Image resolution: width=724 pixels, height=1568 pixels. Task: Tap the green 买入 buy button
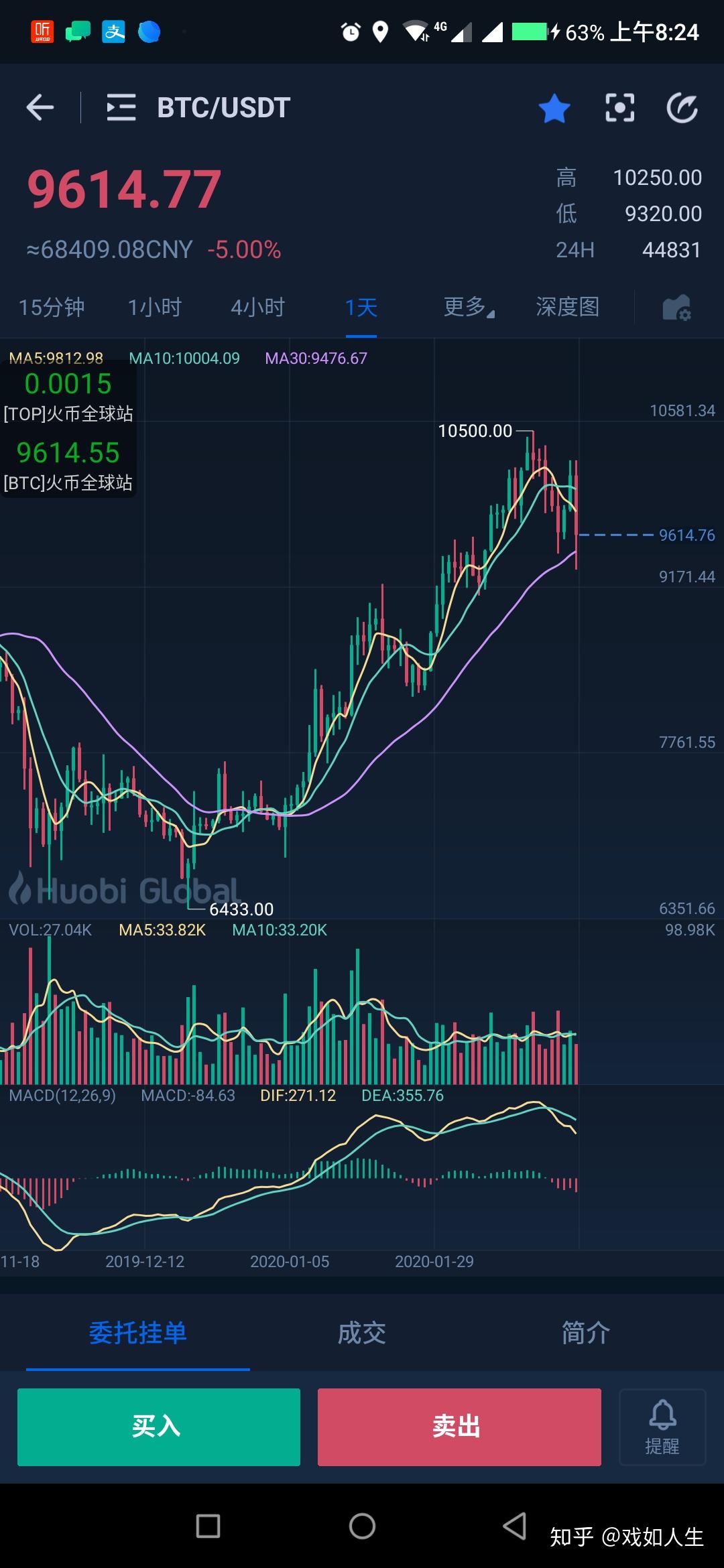159,1427
